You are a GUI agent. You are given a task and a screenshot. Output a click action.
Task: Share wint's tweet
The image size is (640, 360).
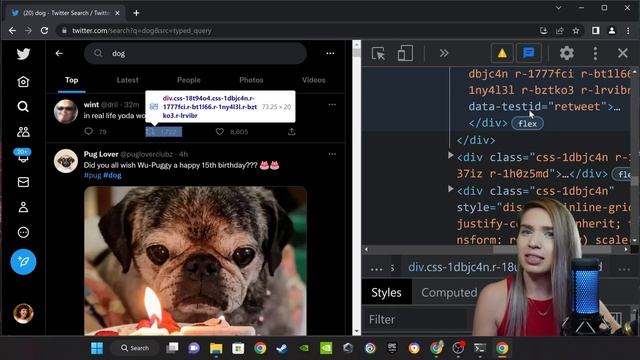pos(291,131)
